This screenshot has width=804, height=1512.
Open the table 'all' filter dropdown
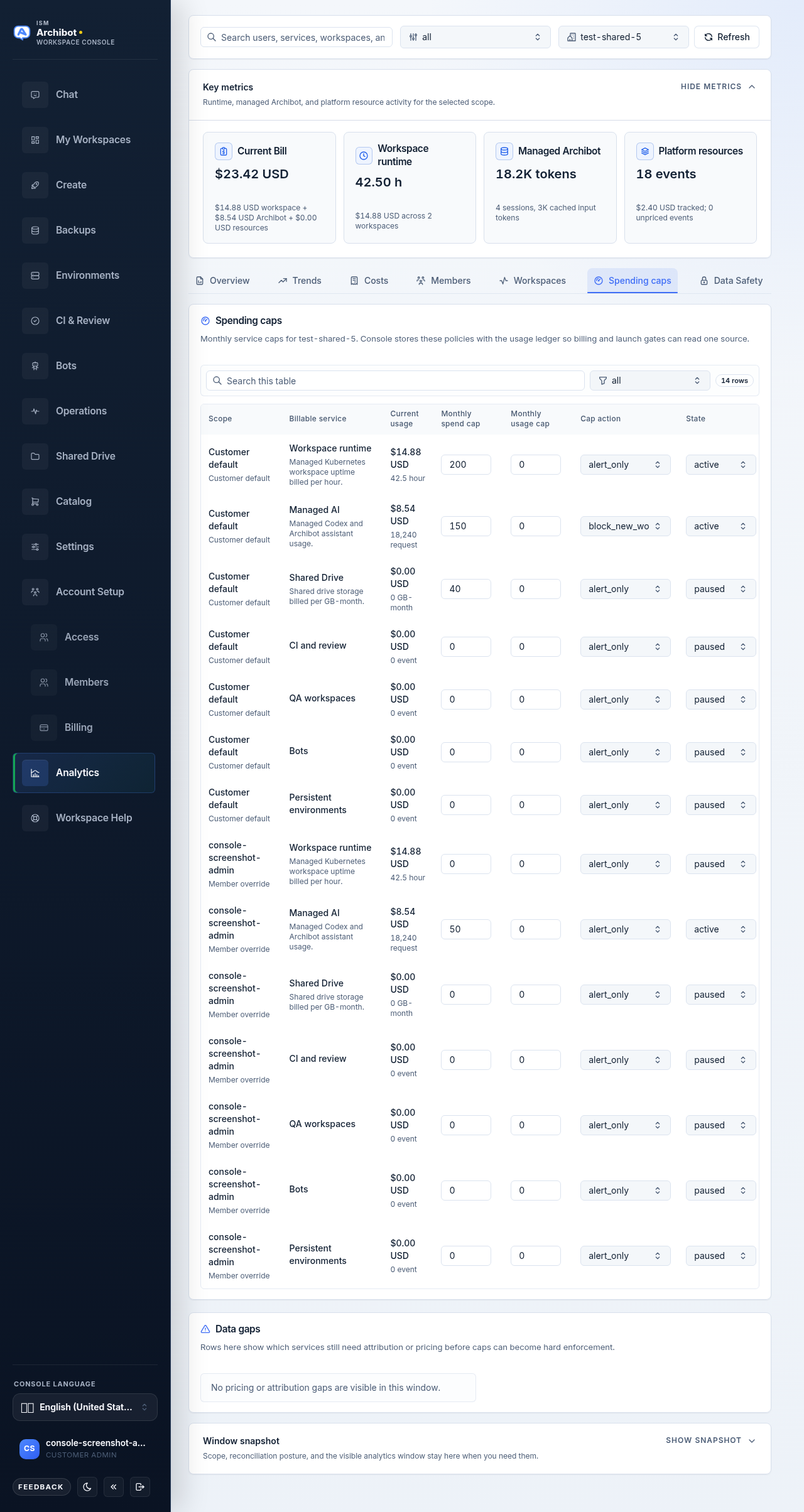tap(650, 381)
